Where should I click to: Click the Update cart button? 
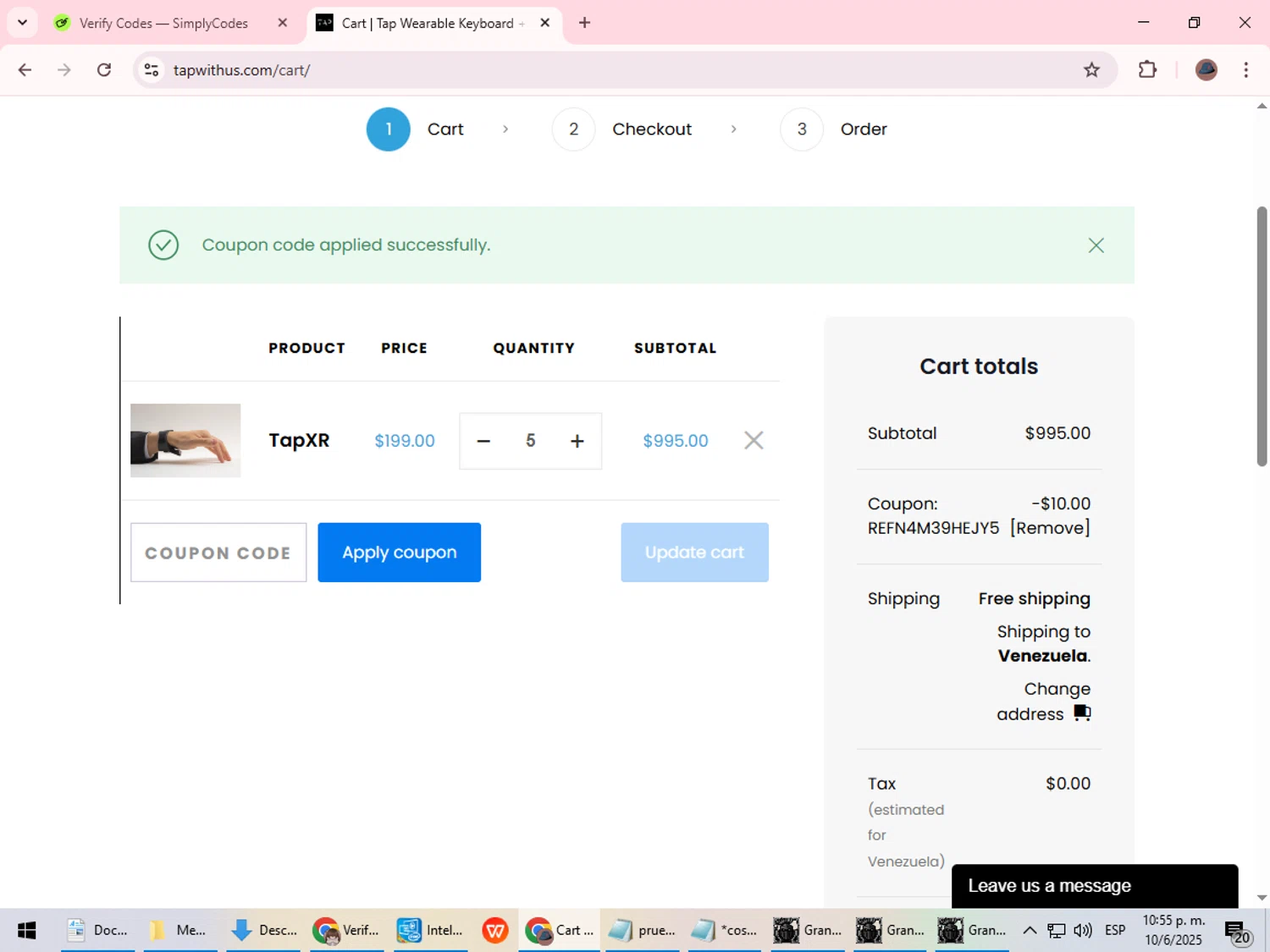click(695, 553)
